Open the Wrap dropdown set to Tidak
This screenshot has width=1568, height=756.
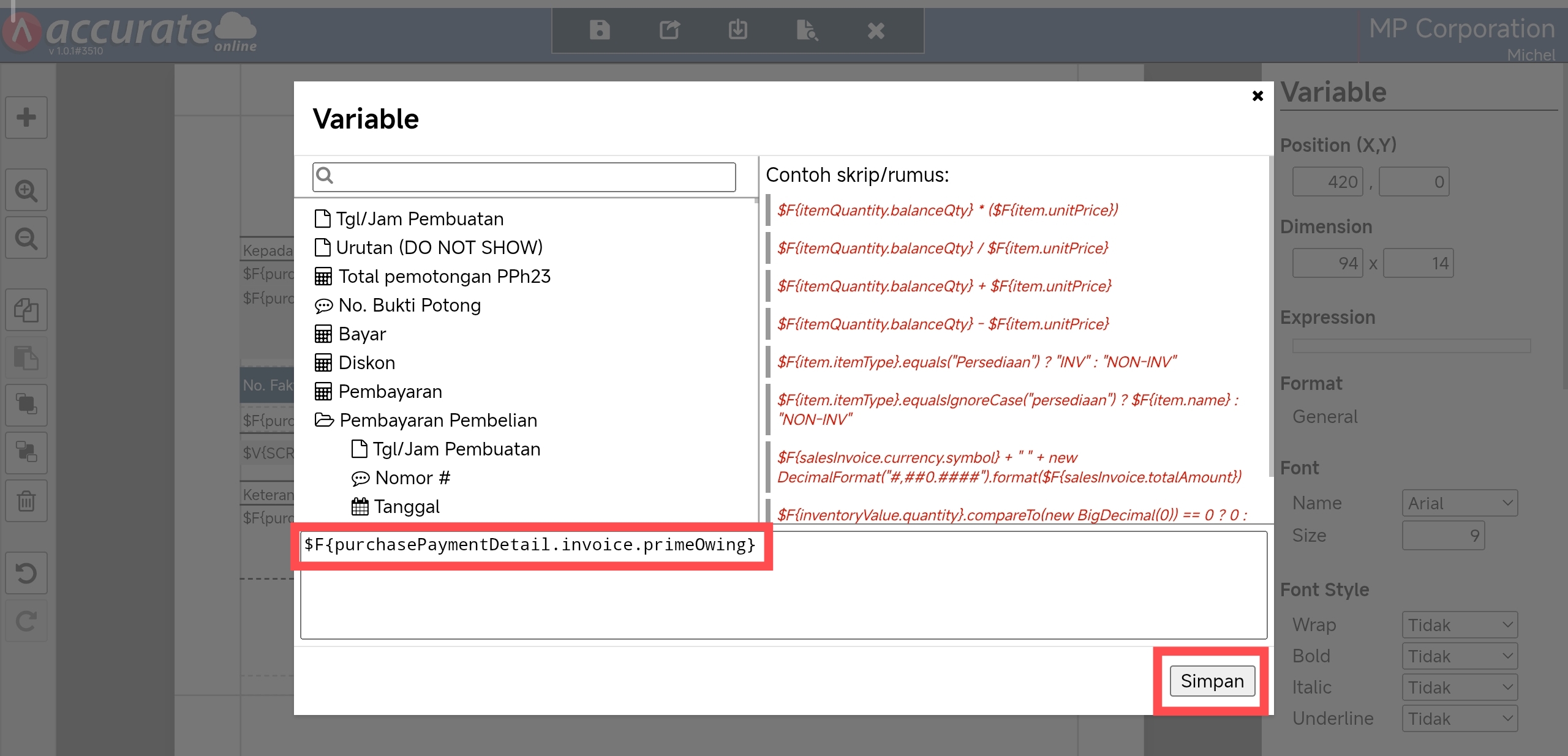(1459, 625)
